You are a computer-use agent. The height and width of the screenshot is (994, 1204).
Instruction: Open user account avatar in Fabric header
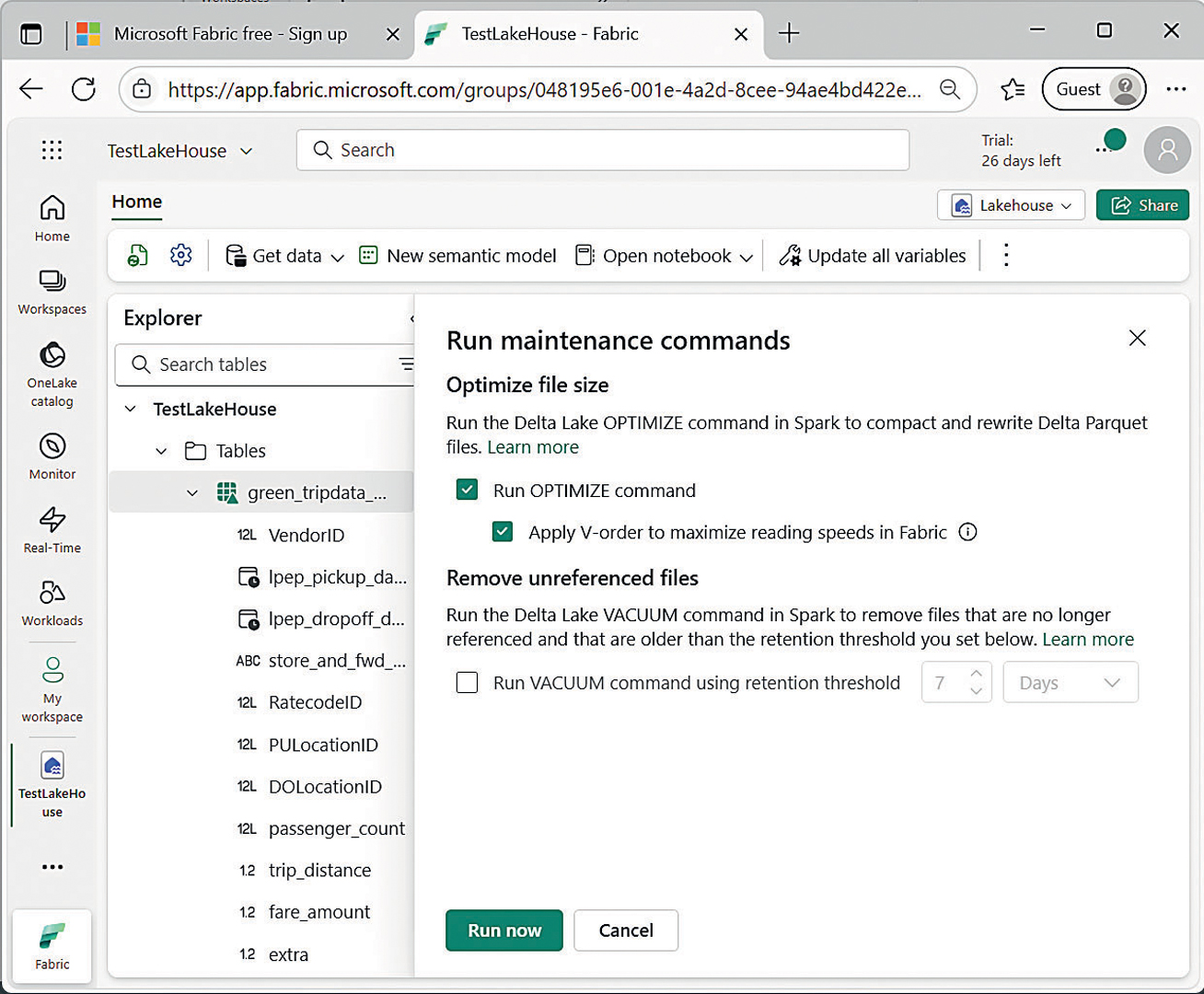click(1167, 150)
